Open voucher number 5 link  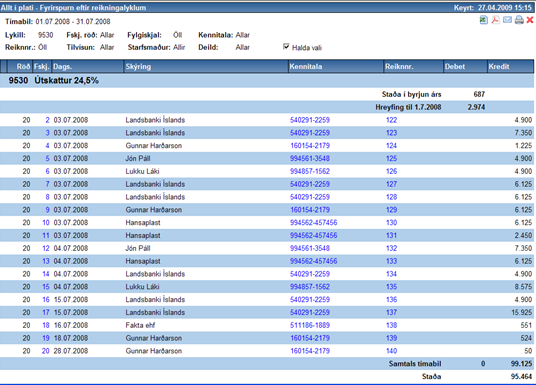point(47,158)
